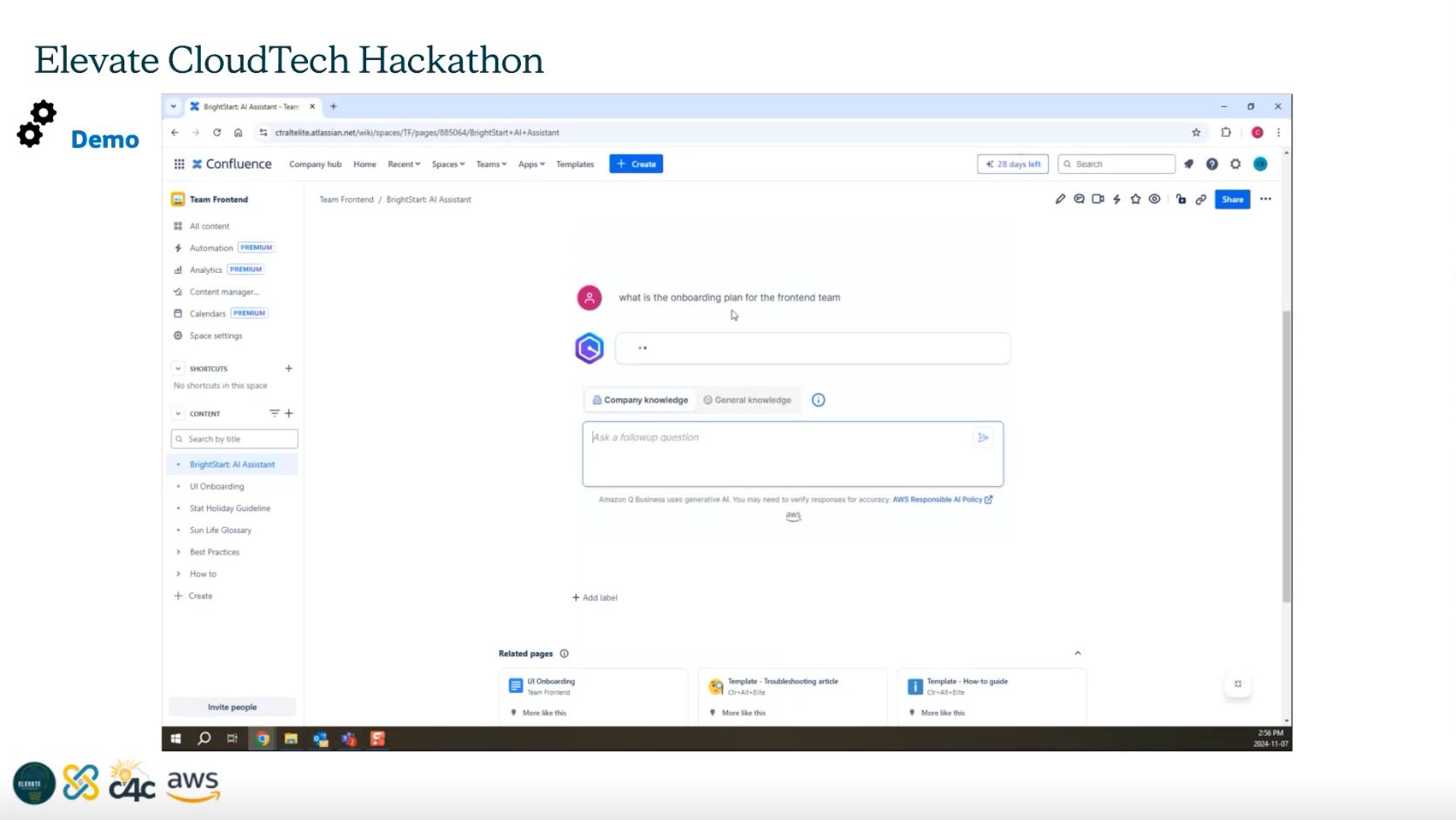Bookmark this page with the star in the address bar

click(1196, 132)
